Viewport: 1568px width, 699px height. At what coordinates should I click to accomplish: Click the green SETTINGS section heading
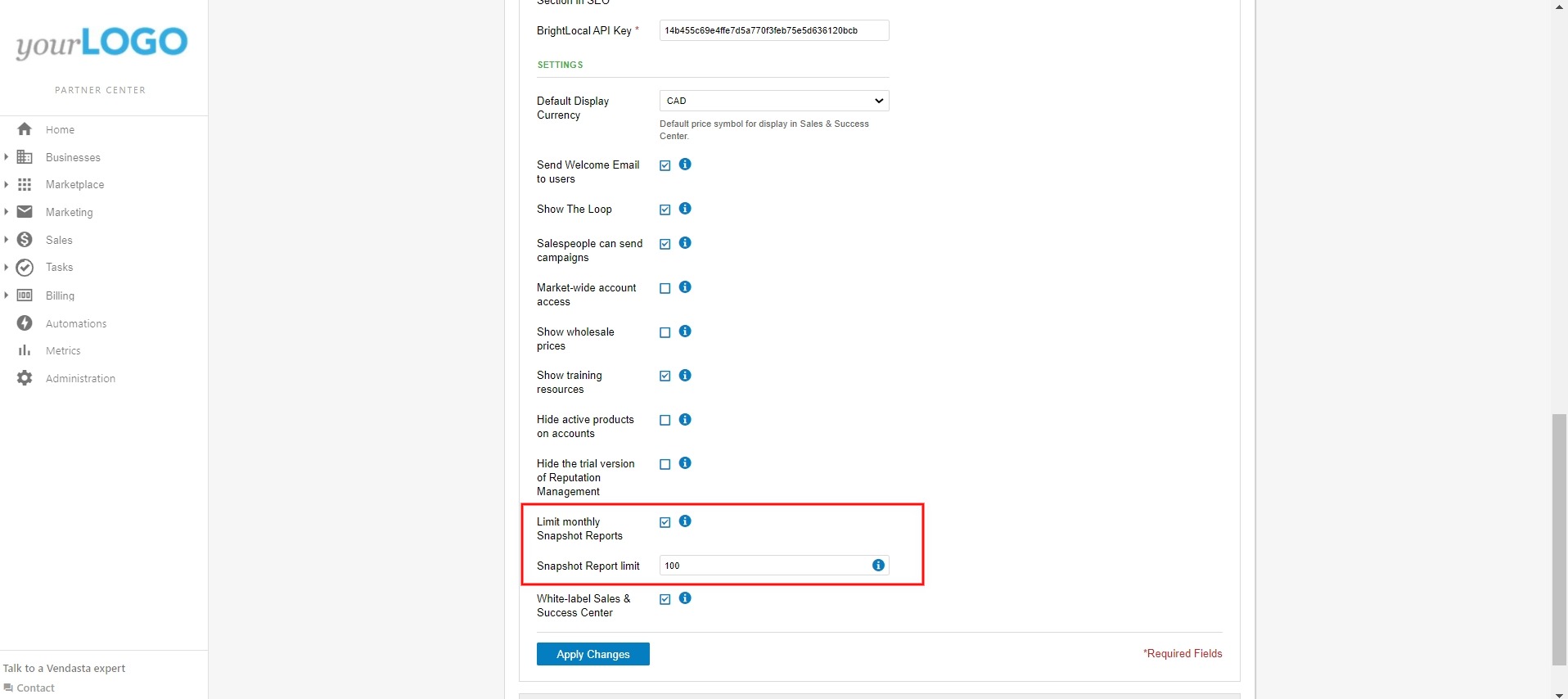[560, 65]
